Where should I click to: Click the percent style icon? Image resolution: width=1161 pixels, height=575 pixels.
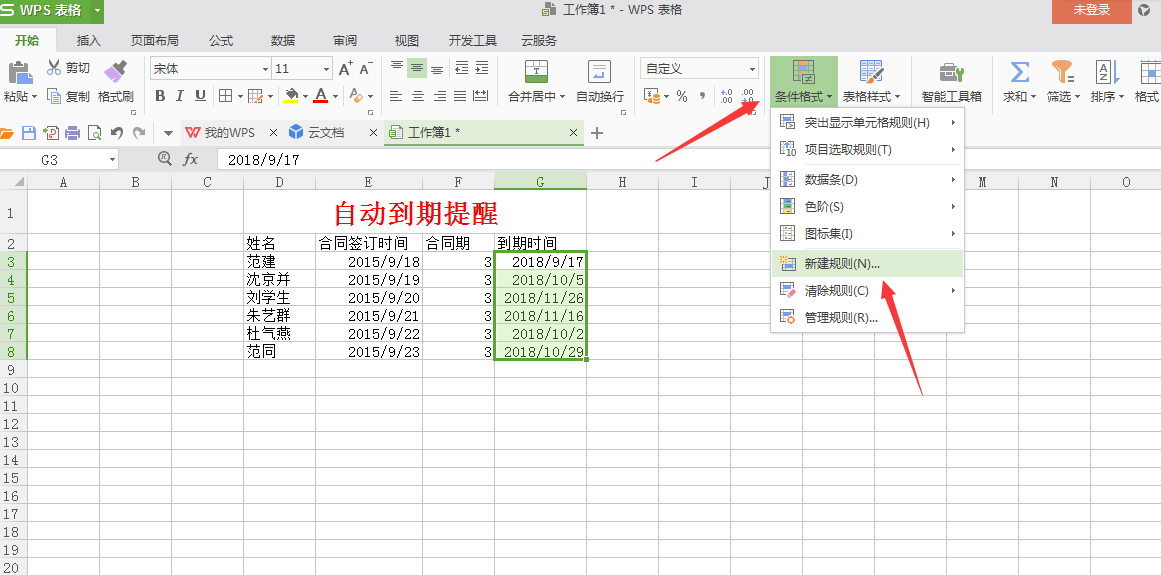[682, 96]
